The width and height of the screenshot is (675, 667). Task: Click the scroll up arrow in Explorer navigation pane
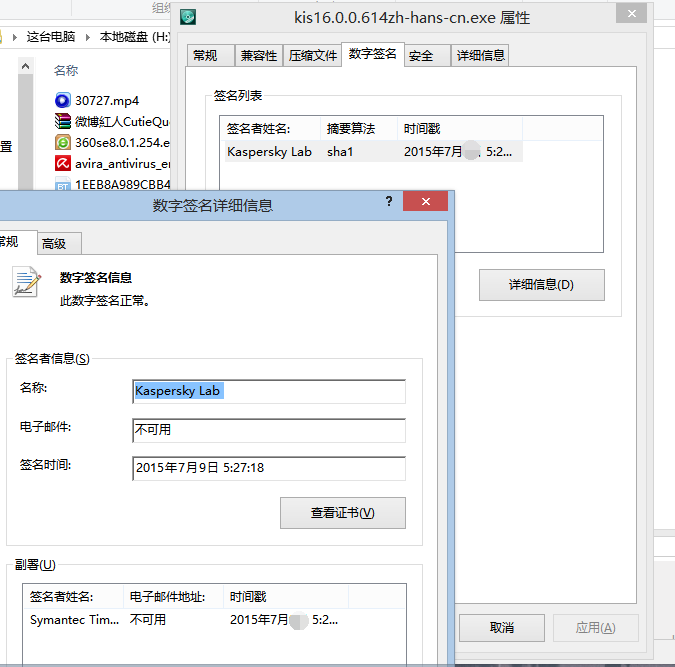25,66
